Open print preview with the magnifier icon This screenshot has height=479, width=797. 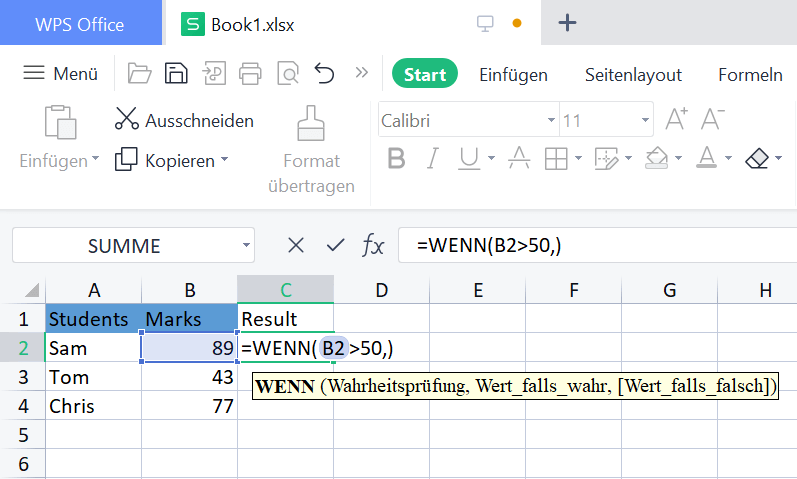[x=288, y=74]
